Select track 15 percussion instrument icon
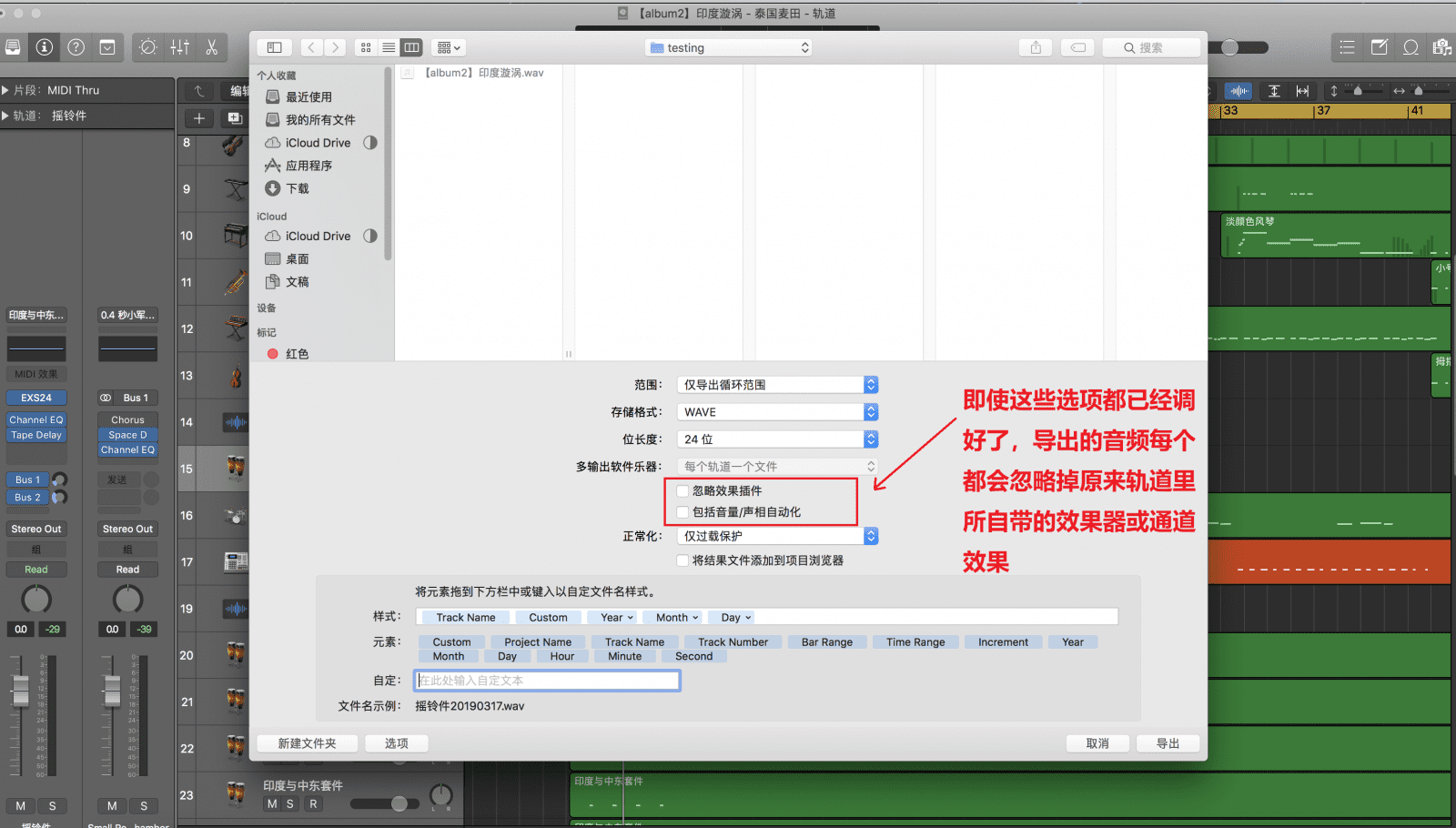Viewport: 1456px width, 828px height. (236, 469)
